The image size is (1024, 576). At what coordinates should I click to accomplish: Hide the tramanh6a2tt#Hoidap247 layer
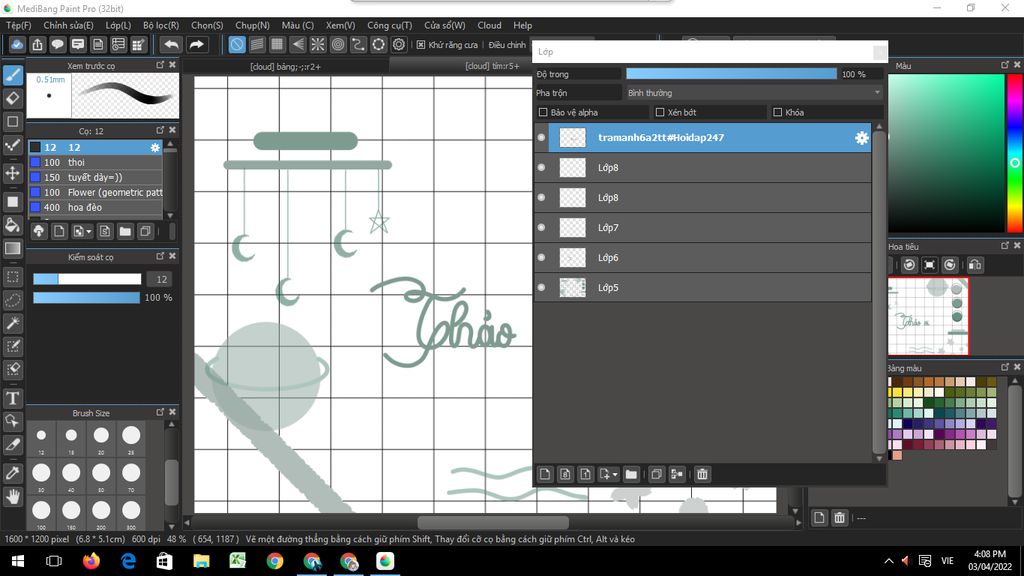coord(541,138)
